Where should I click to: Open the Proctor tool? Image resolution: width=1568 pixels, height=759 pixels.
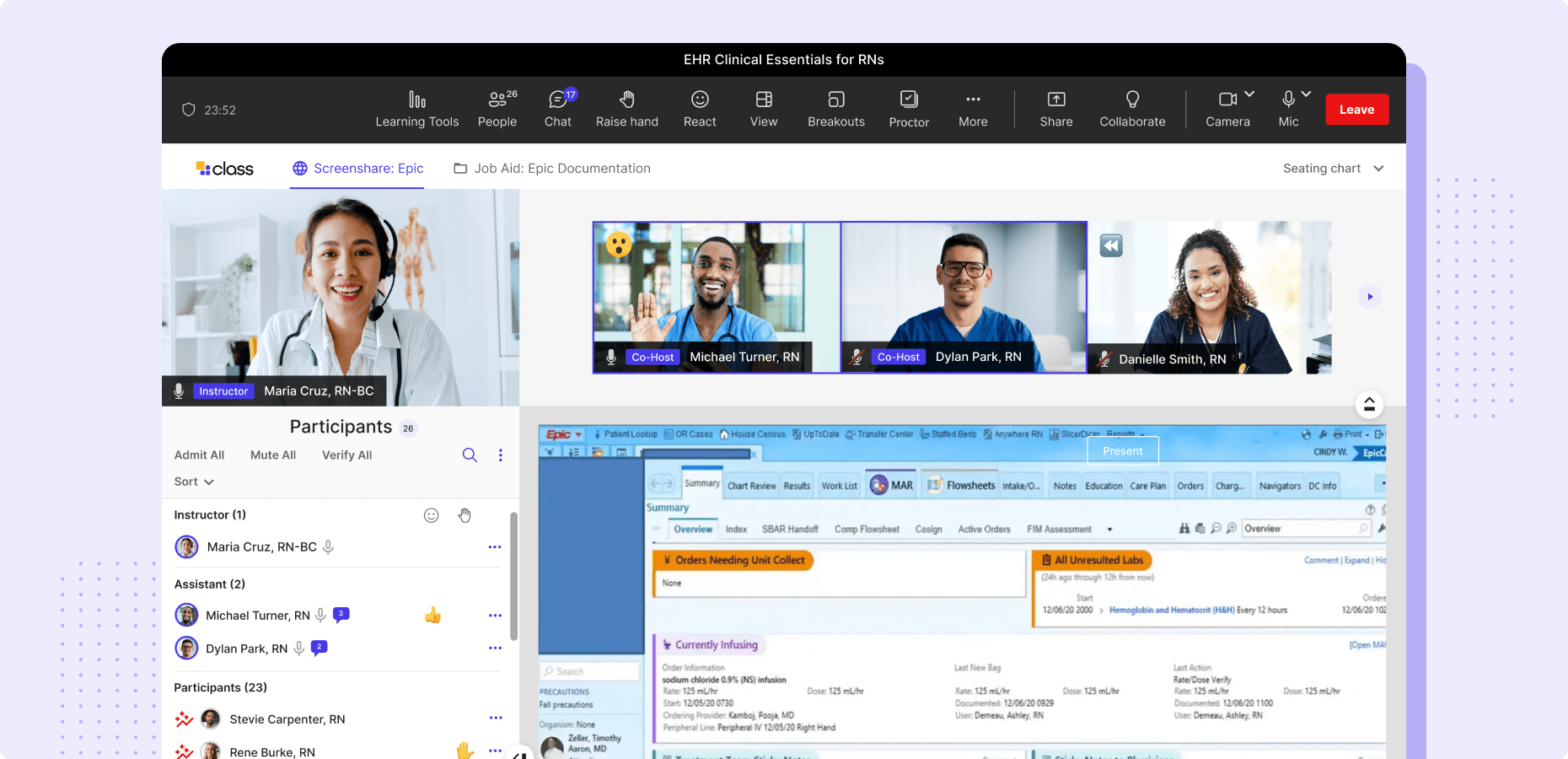(x=909, y=108)
